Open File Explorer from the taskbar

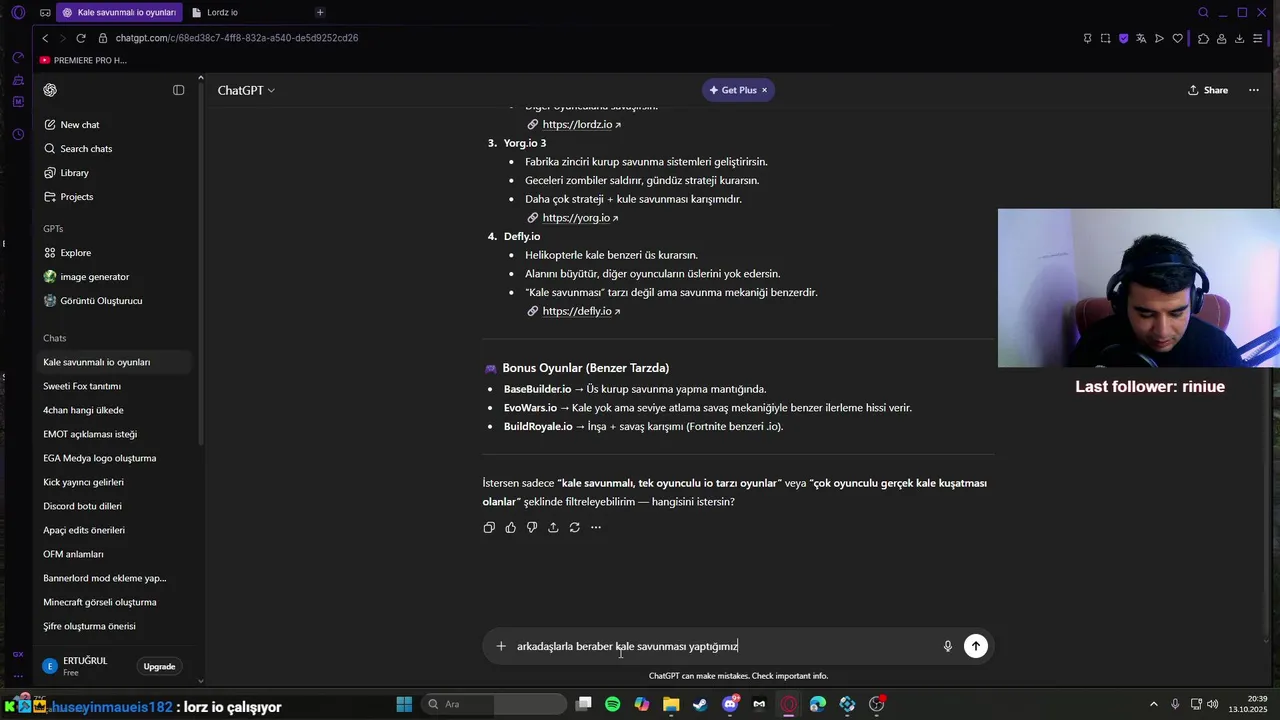coord(671,704)
